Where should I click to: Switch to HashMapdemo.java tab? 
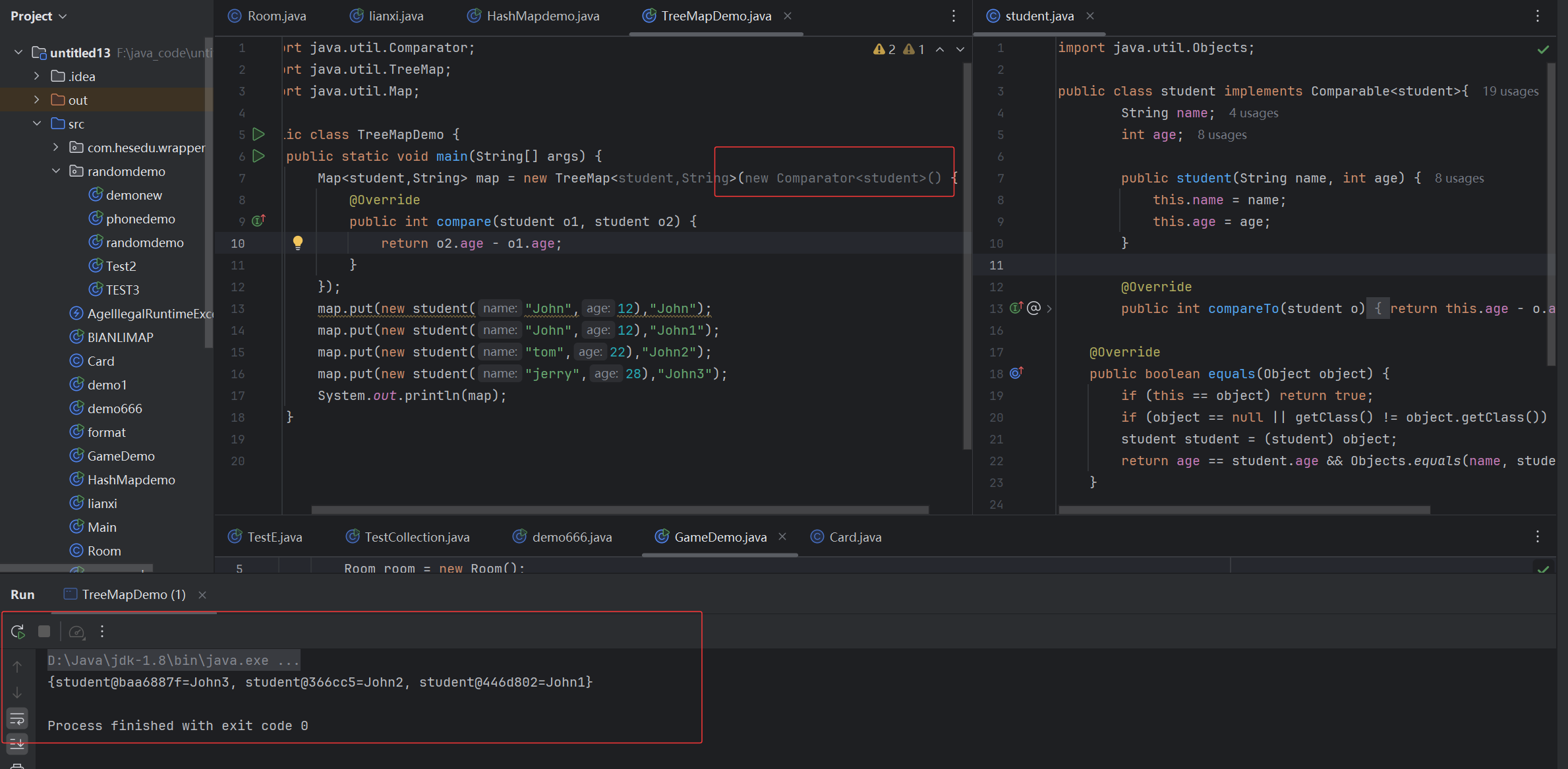(x=542, y=16)
